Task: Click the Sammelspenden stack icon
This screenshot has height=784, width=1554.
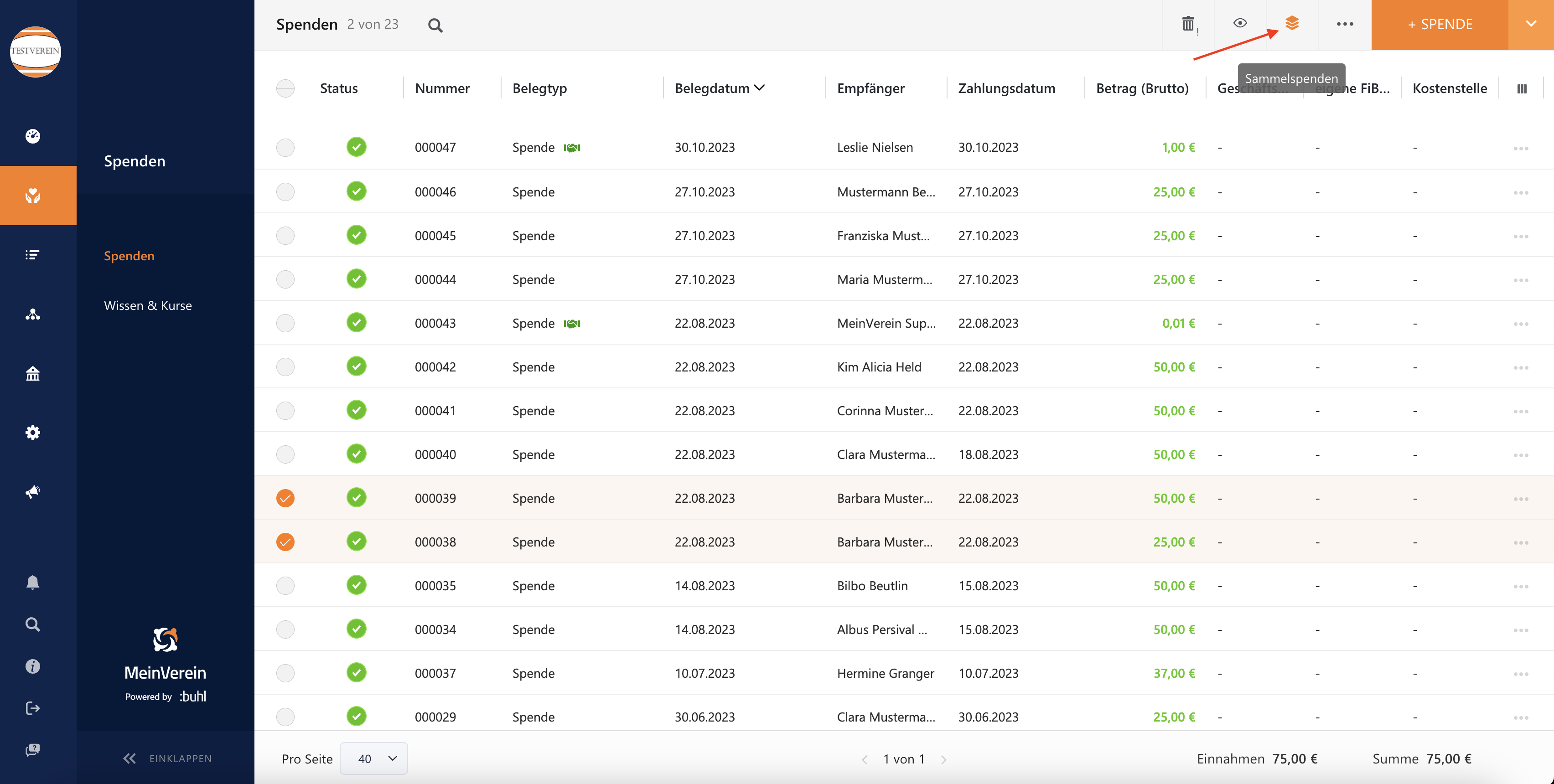Action: pos(1292,23)
